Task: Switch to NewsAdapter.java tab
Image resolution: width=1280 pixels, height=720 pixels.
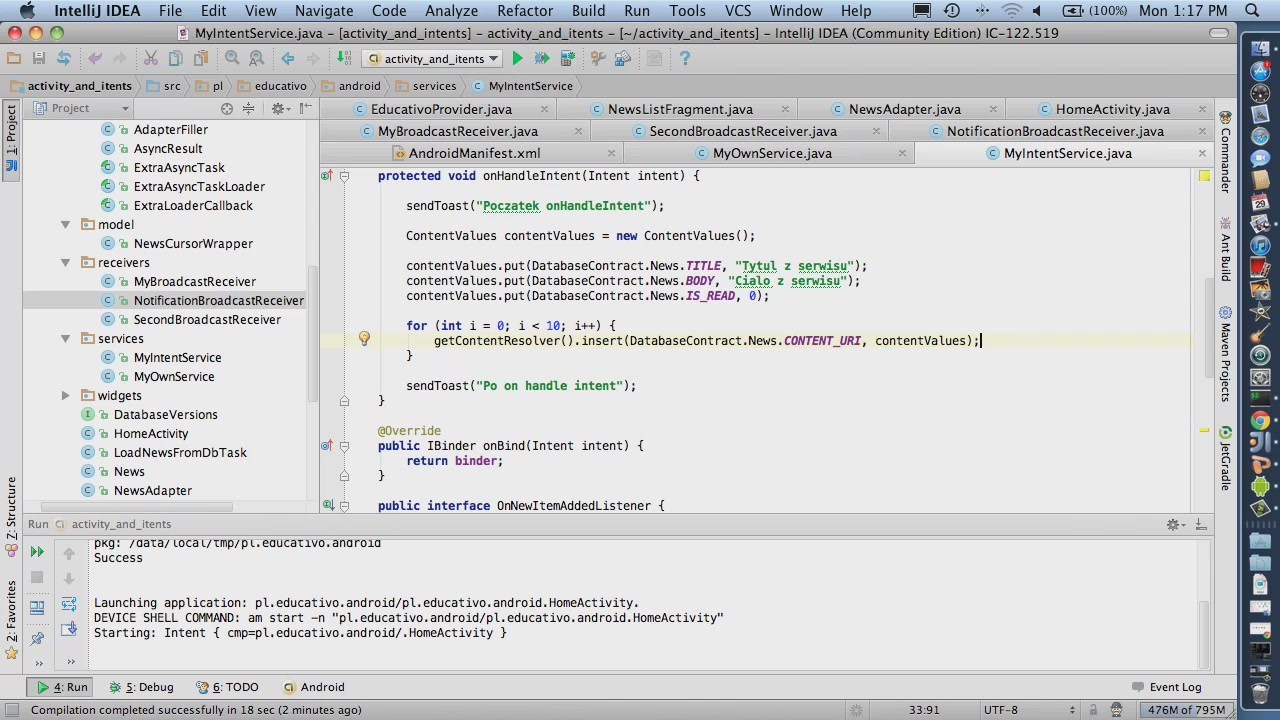Action: pyautogui.click(x=904, y=110)
